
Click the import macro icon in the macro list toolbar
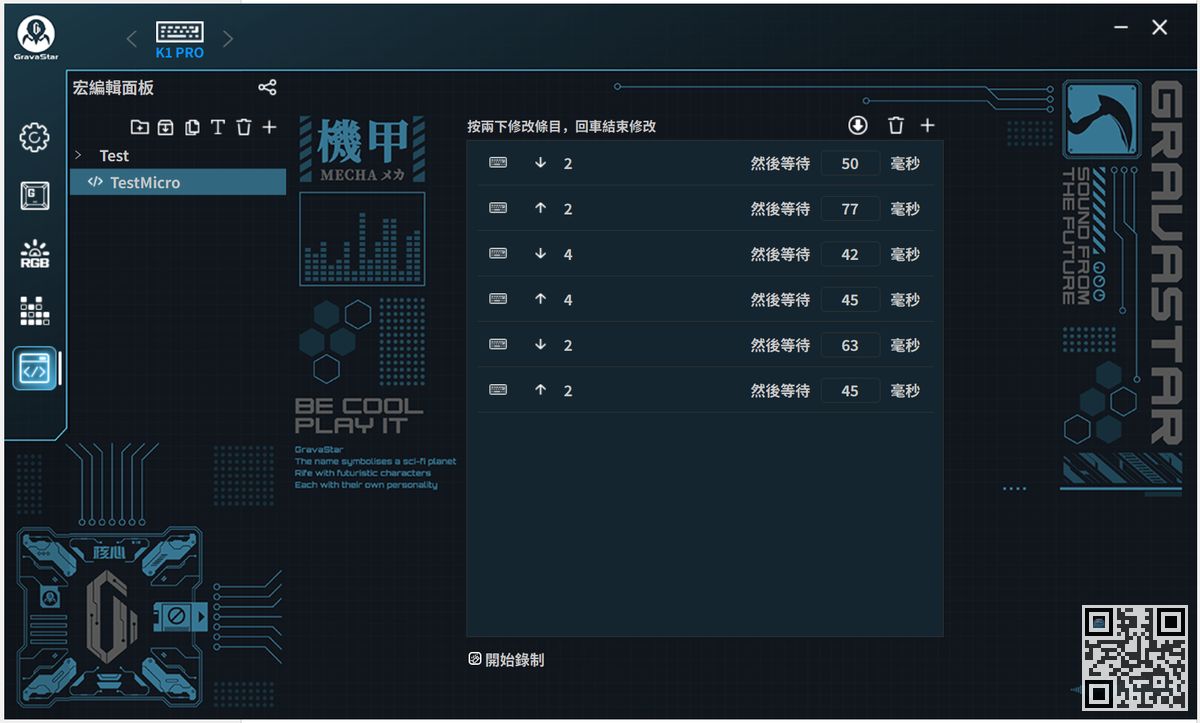pyautogui.click(x=165, y=127)
